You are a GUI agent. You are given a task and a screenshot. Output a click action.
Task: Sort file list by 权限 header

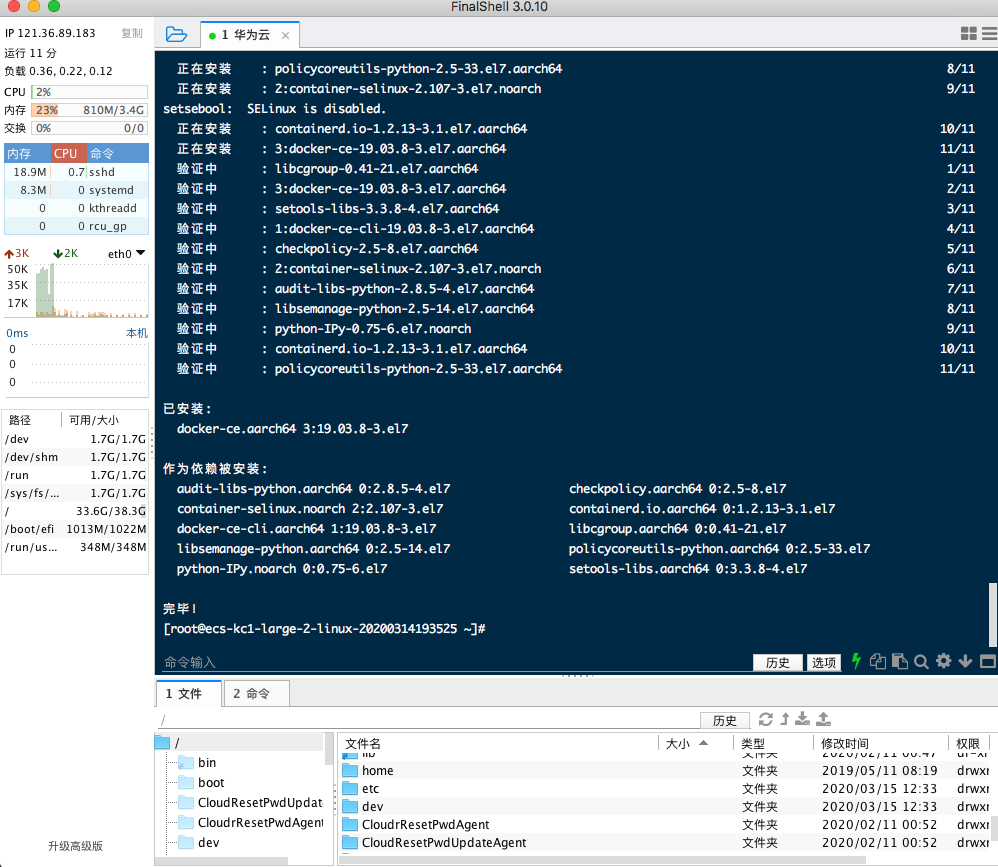(969, 744)
